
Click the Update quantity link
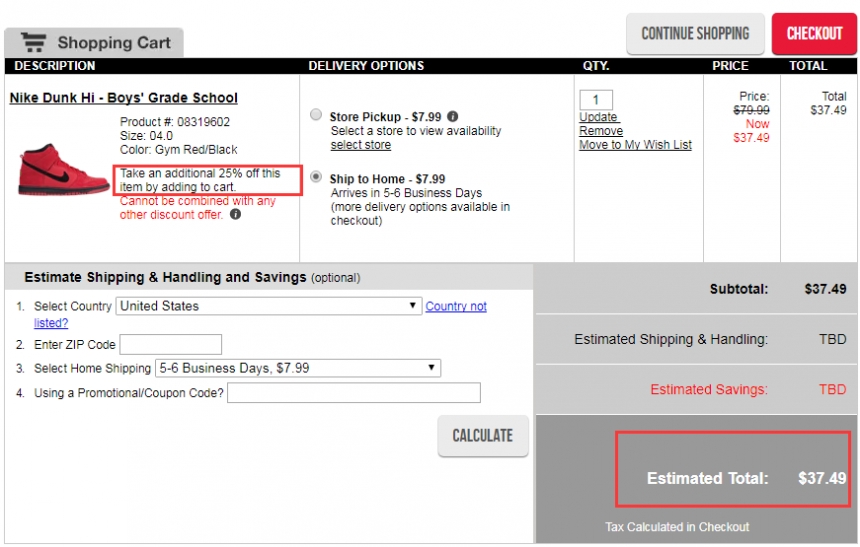click(599, 117)
